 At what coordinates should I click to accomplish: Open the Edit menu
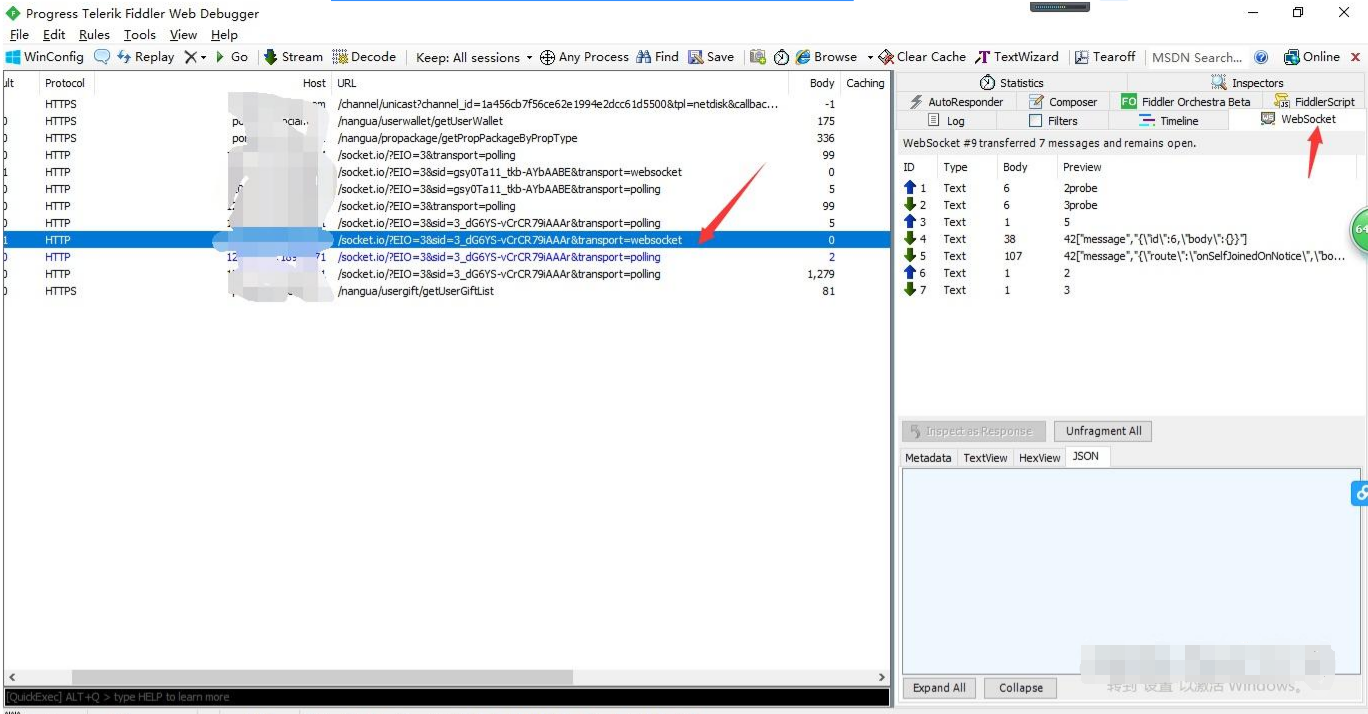pyautogui.click(x=54, y=35)
